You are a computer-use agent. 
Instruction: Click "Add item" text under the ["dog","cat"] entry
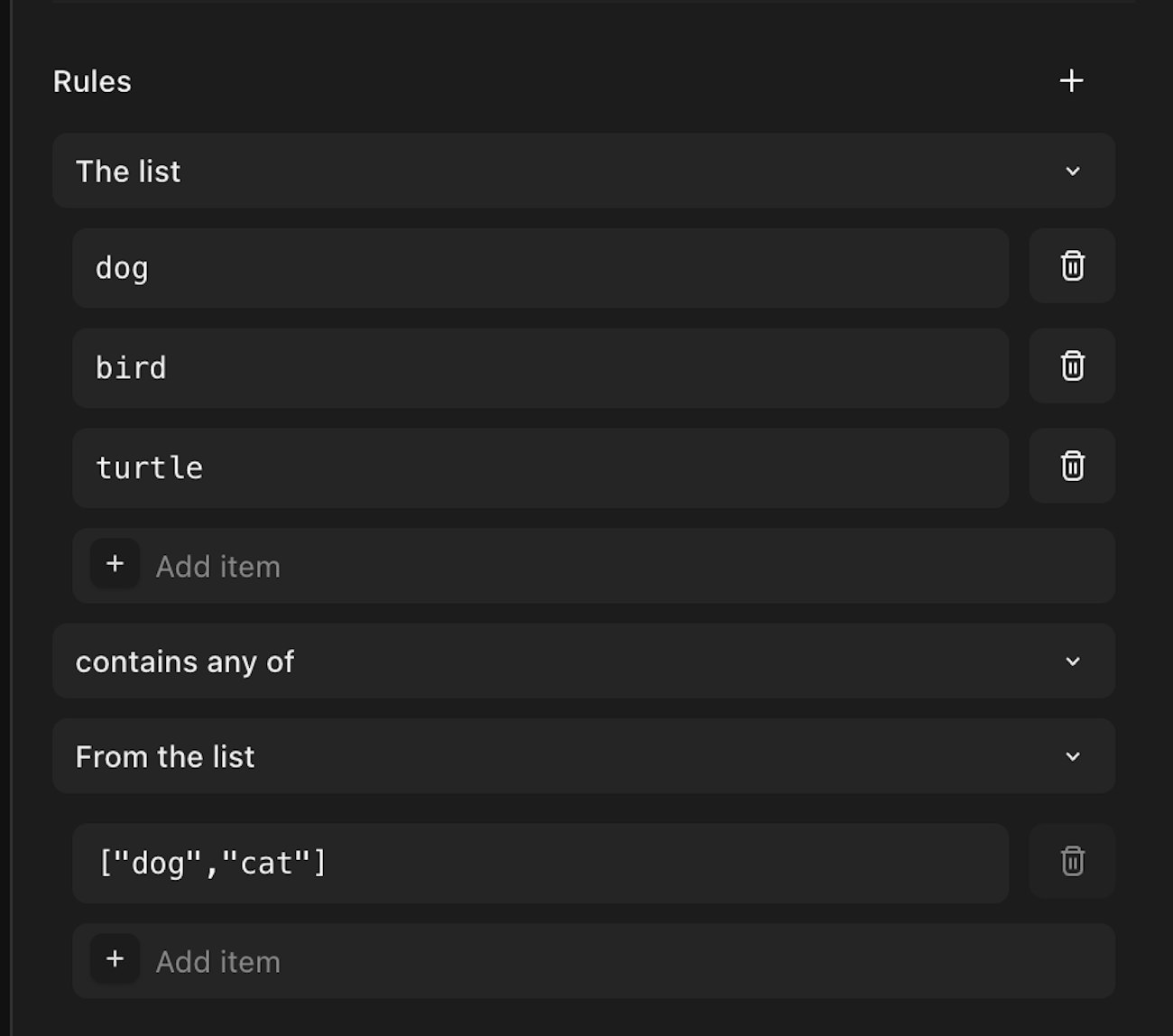pos(217,962)
